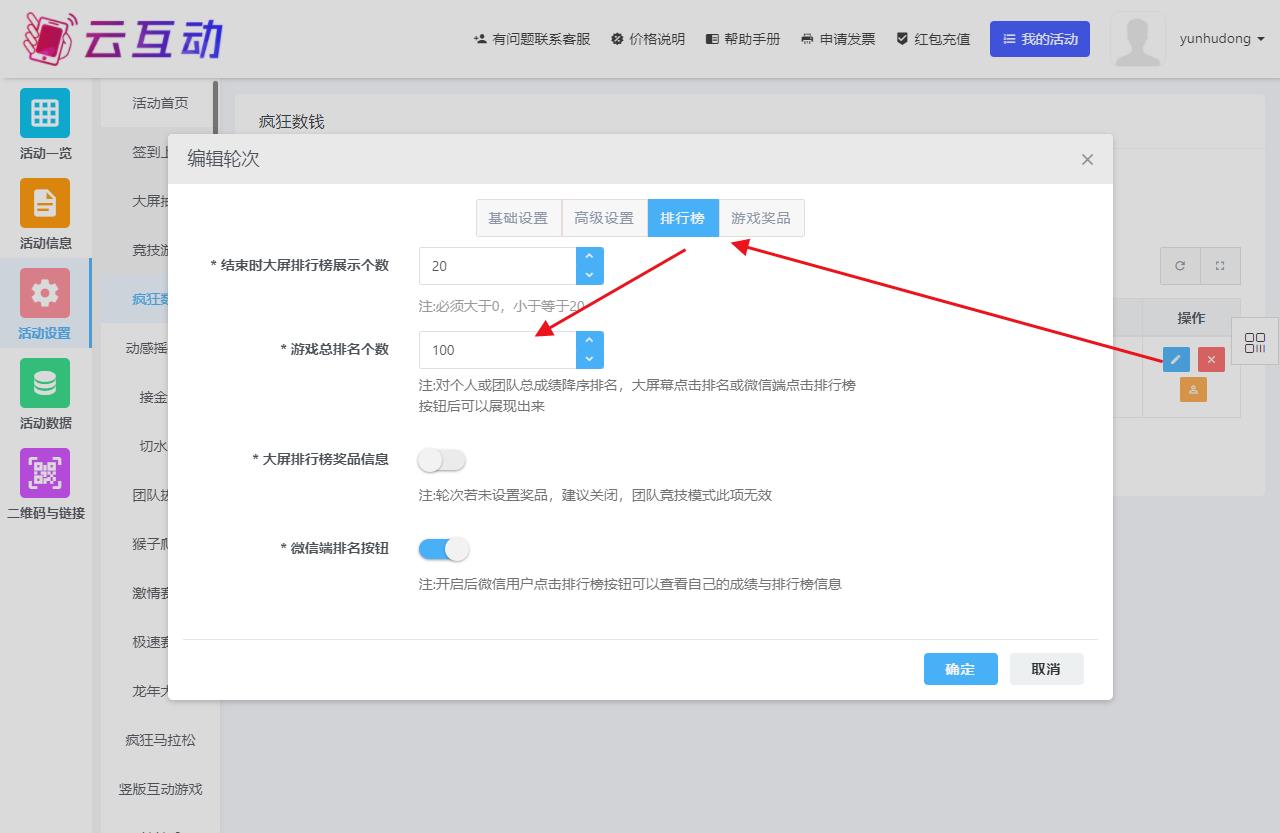
Task: Open 活动设置 gear icon
Action: pyautogui.click(x=45, y=293)
